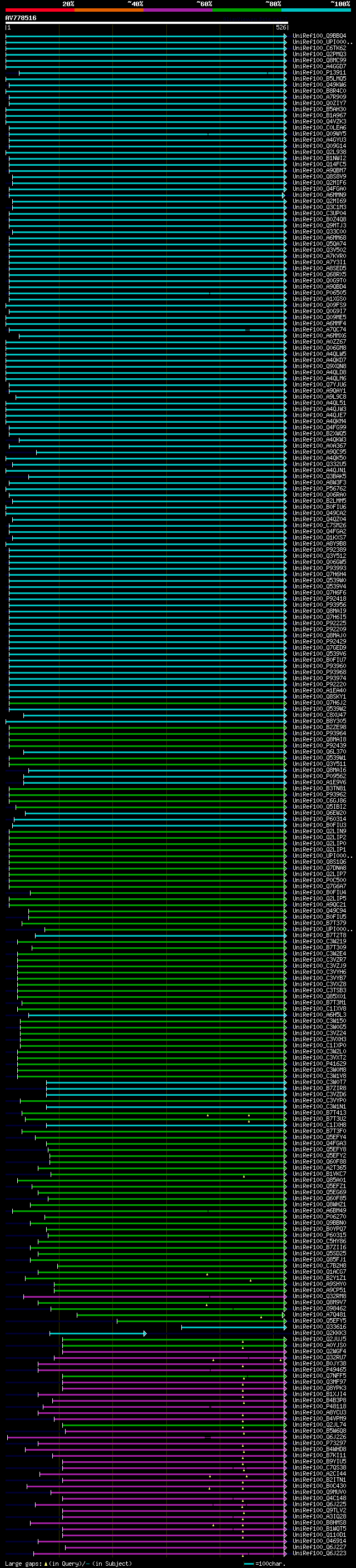Click the UniRef100_C7B2H8 hit link
The image size is (356, 1568).
click(x=319, y=1265)
